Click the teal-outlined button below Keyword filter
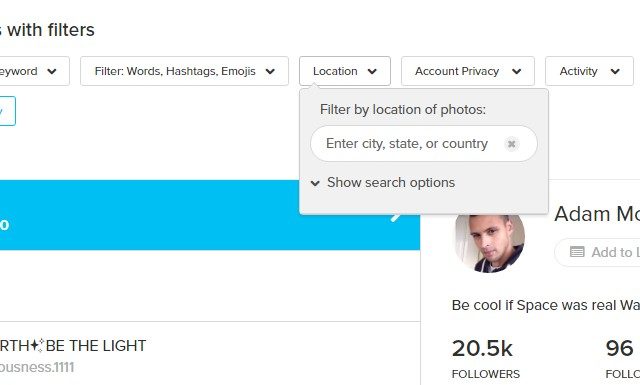This screenshot has width=640, height=385. pos(7,111)
